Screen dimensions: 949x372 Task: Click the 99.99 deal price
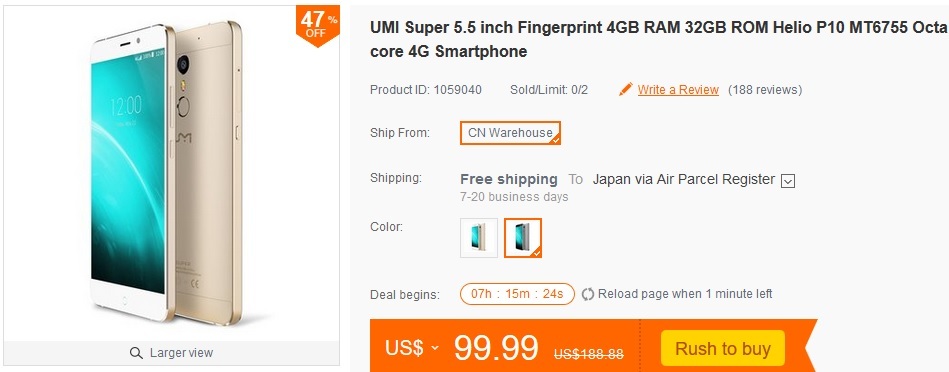[x=496, y=348]
